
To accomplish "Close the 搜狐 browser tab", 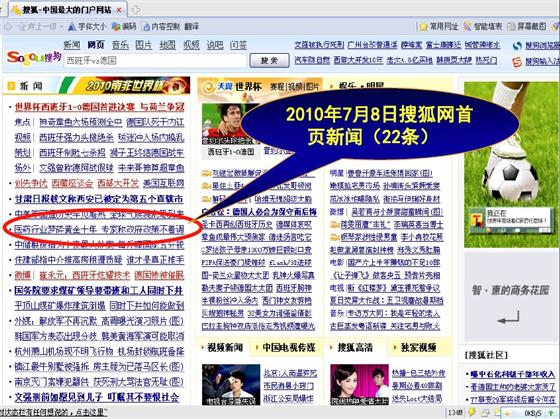I will point(119,10).
